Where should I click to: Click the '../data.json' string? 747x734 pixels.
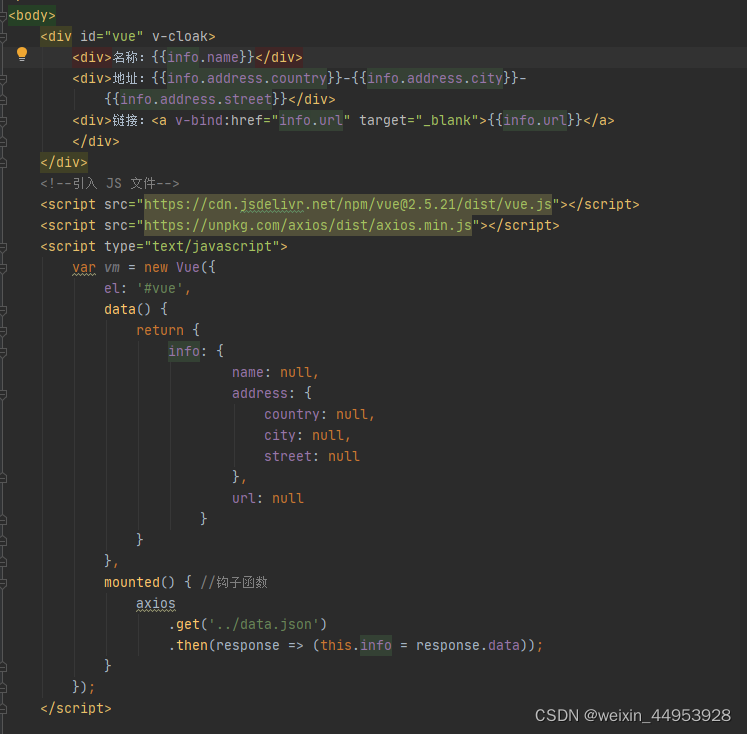(x=264, y=624)
